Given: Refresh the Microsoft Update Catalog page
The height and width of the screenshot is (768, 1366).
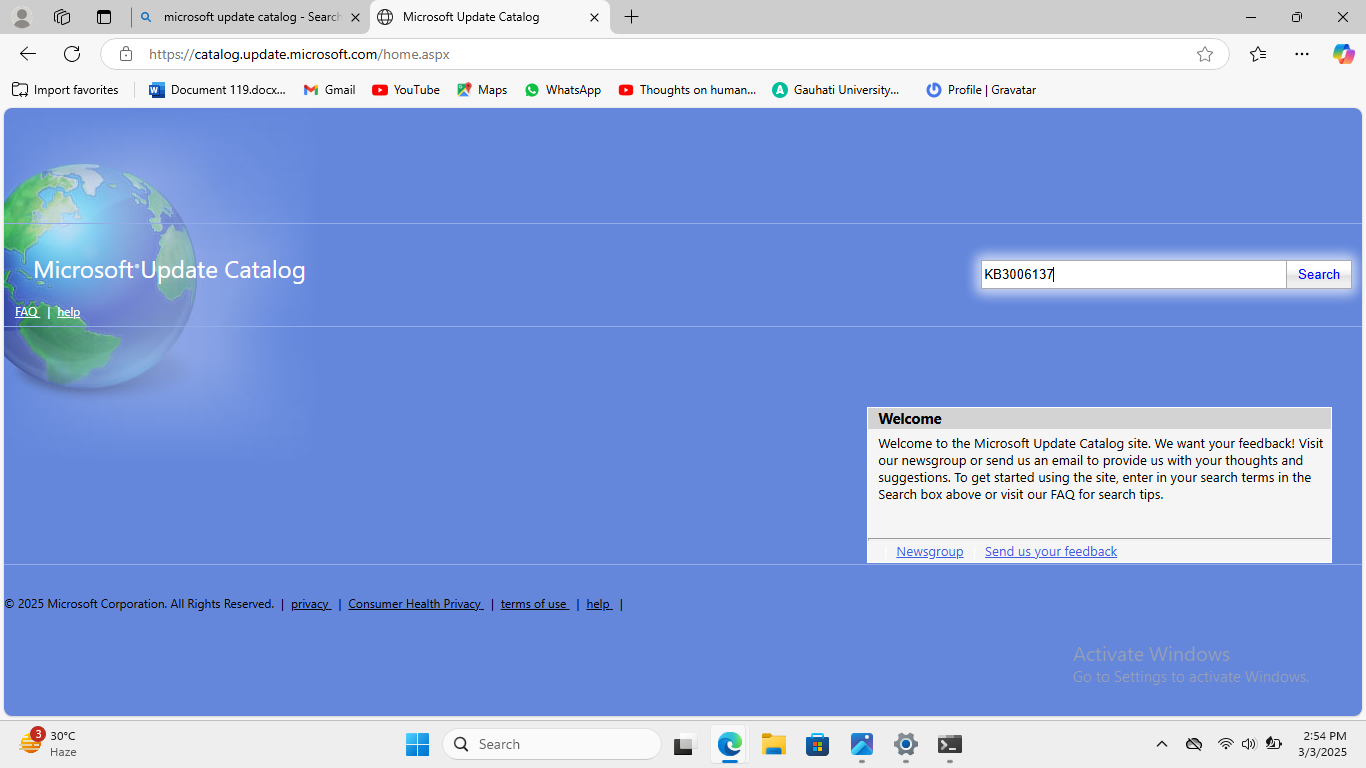Looking at the screenshot, I should (72, 54).
